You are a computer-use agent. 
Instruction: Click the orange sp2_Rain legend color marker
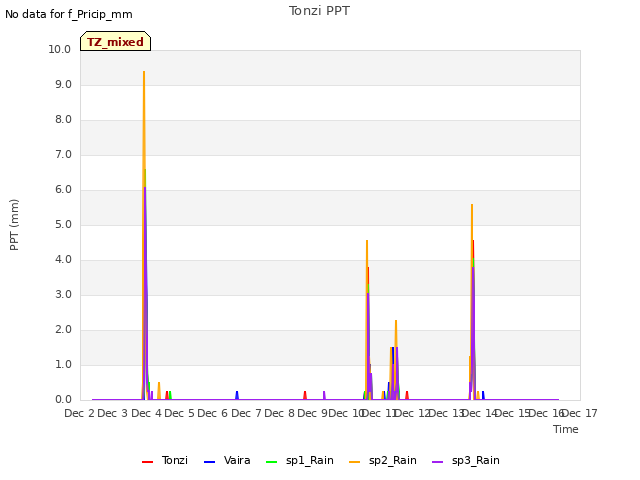pos(355,462)
